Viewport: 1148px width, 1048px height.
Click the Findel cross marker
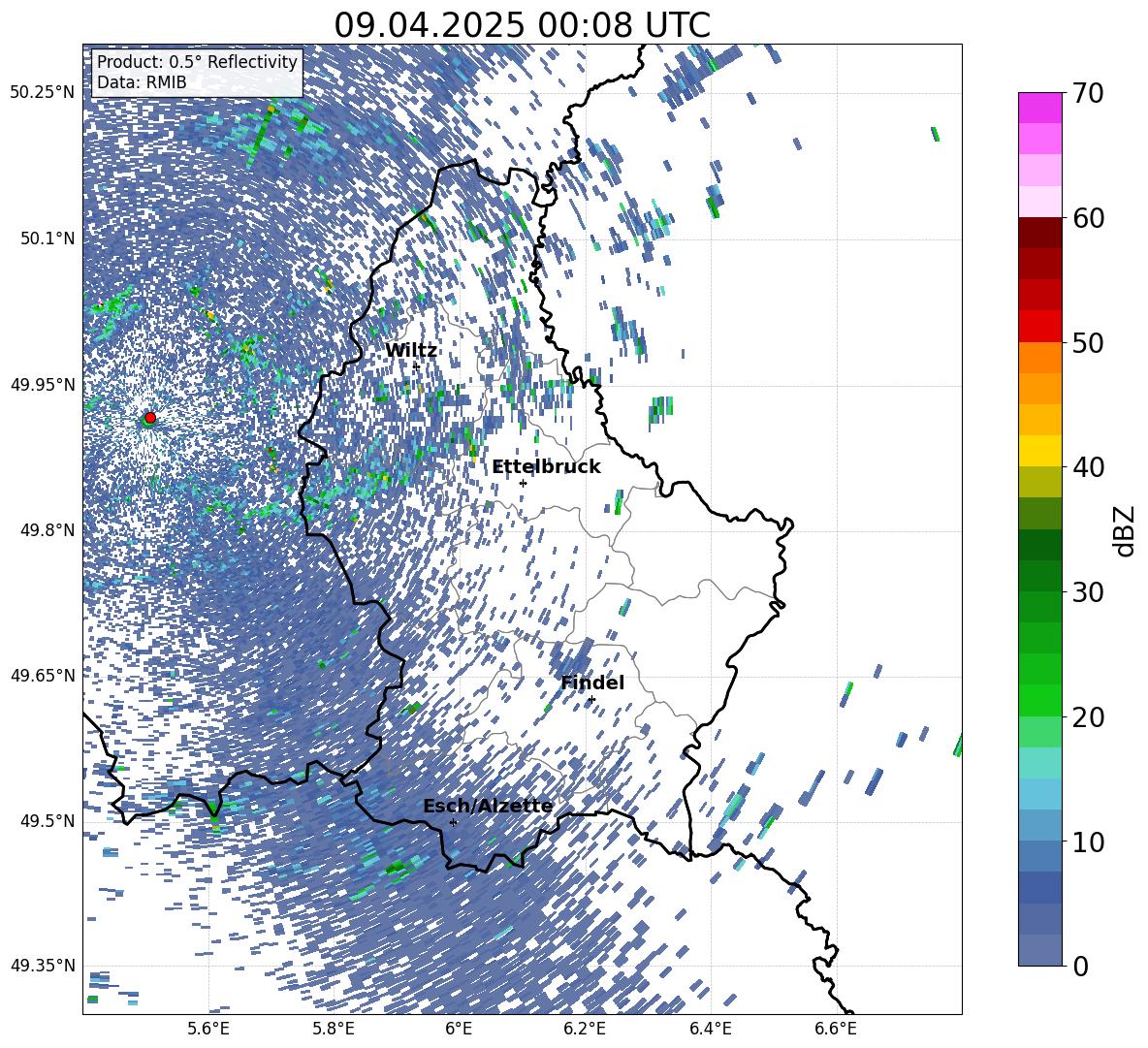click(591, 700)
